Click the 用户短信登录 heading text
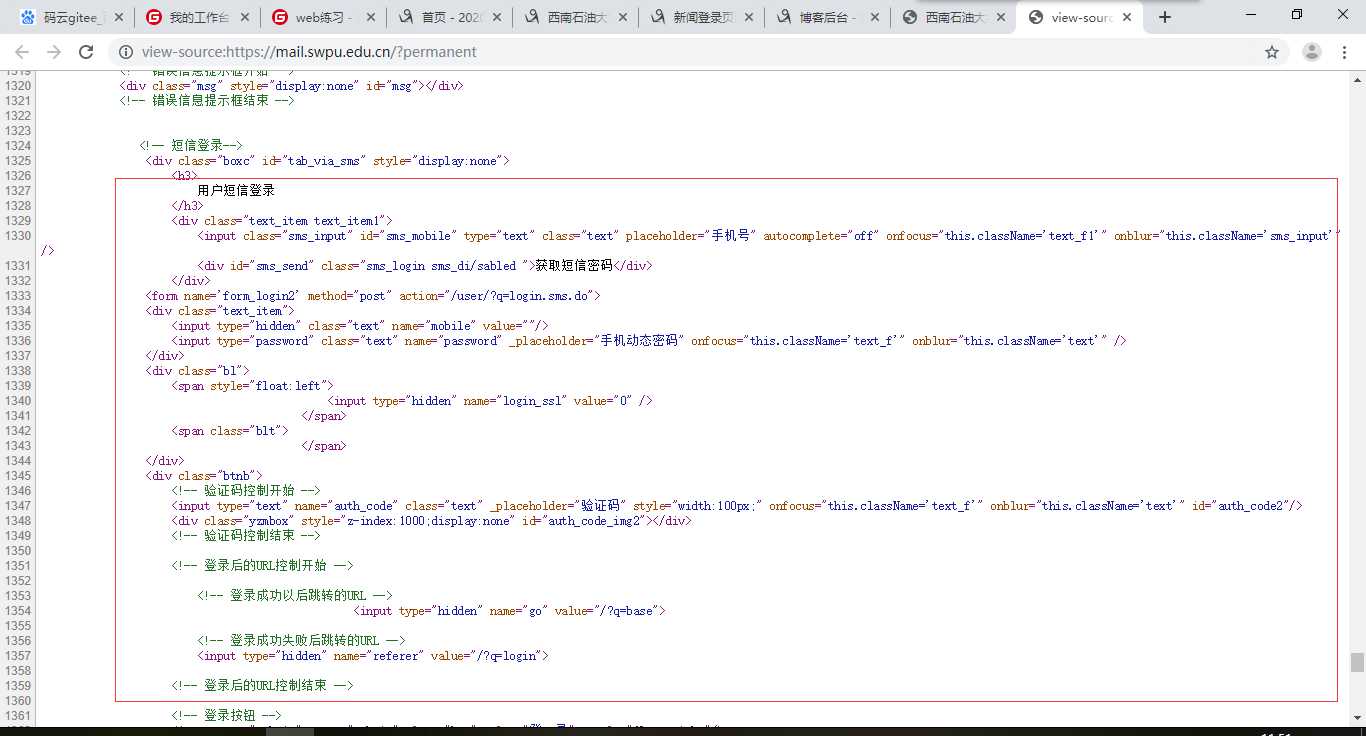The image size is (1366, 736). coord(236,190)
